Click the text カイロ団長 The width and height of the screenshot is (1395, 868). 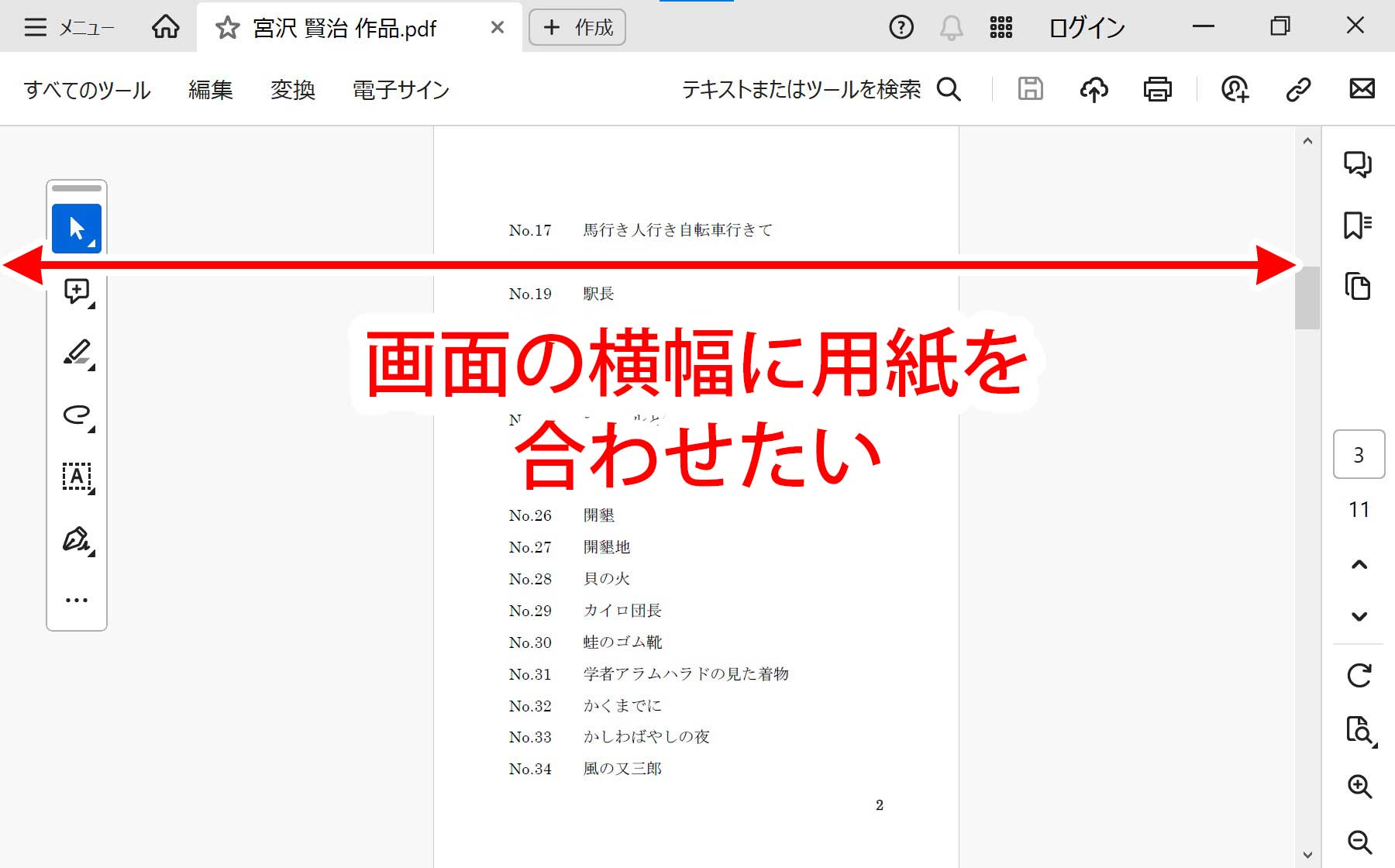(622, 611)
